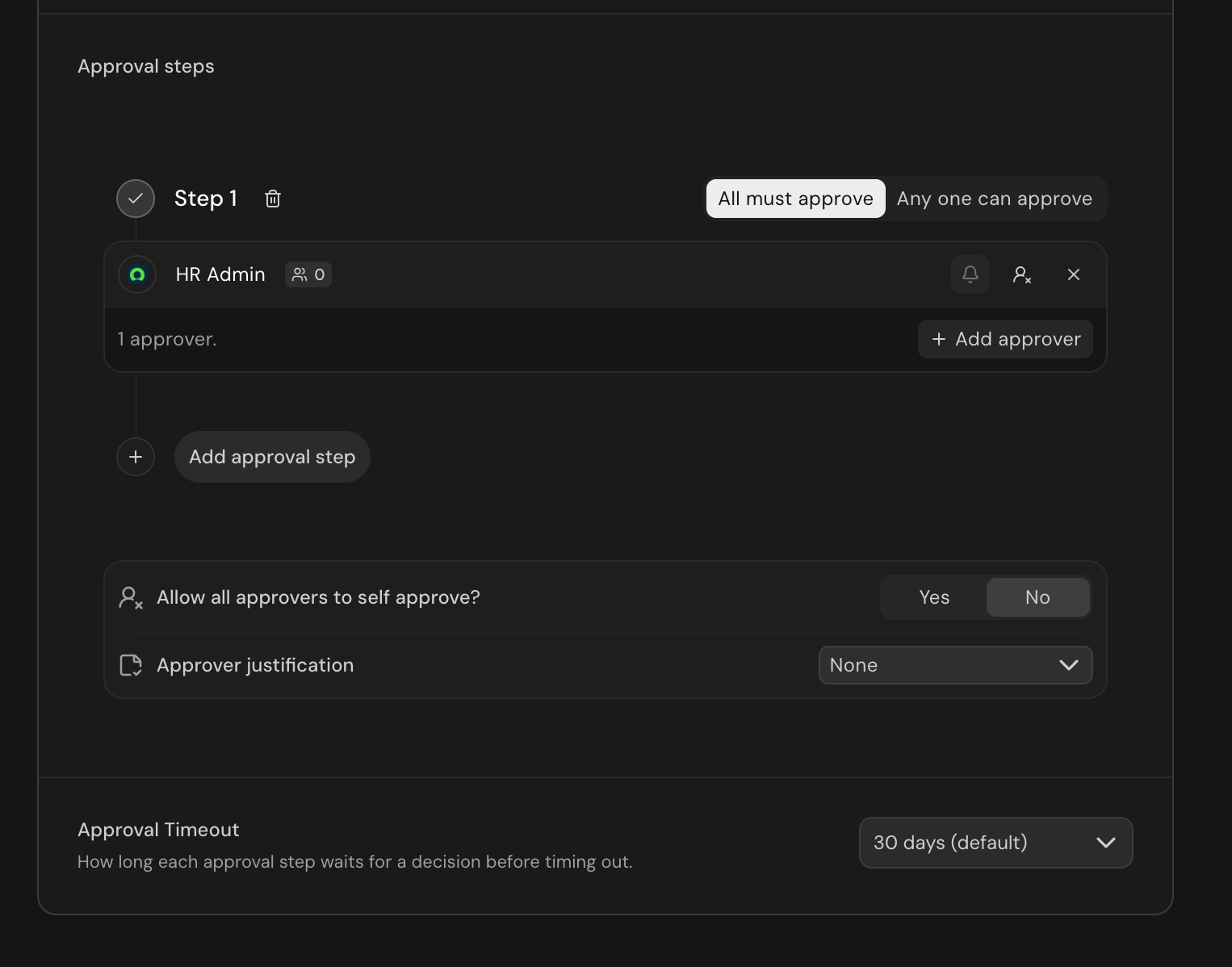This screenshot has width=1232, height=967.
Task: Click the plus circle to add step
Action: click(x=136, y=457)
